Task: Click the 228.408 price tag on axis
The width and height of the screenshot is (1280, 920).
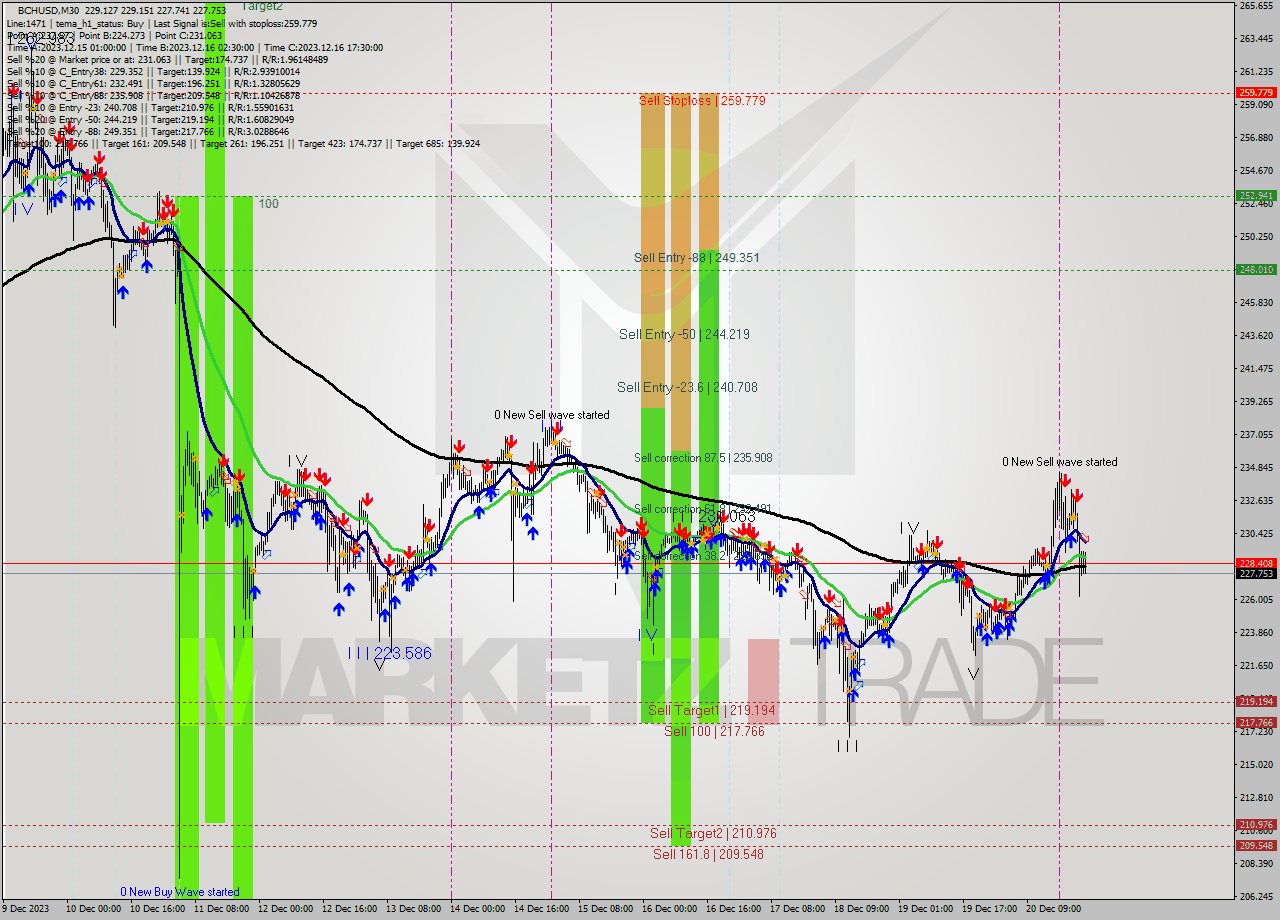Action: click(1256, 564)
